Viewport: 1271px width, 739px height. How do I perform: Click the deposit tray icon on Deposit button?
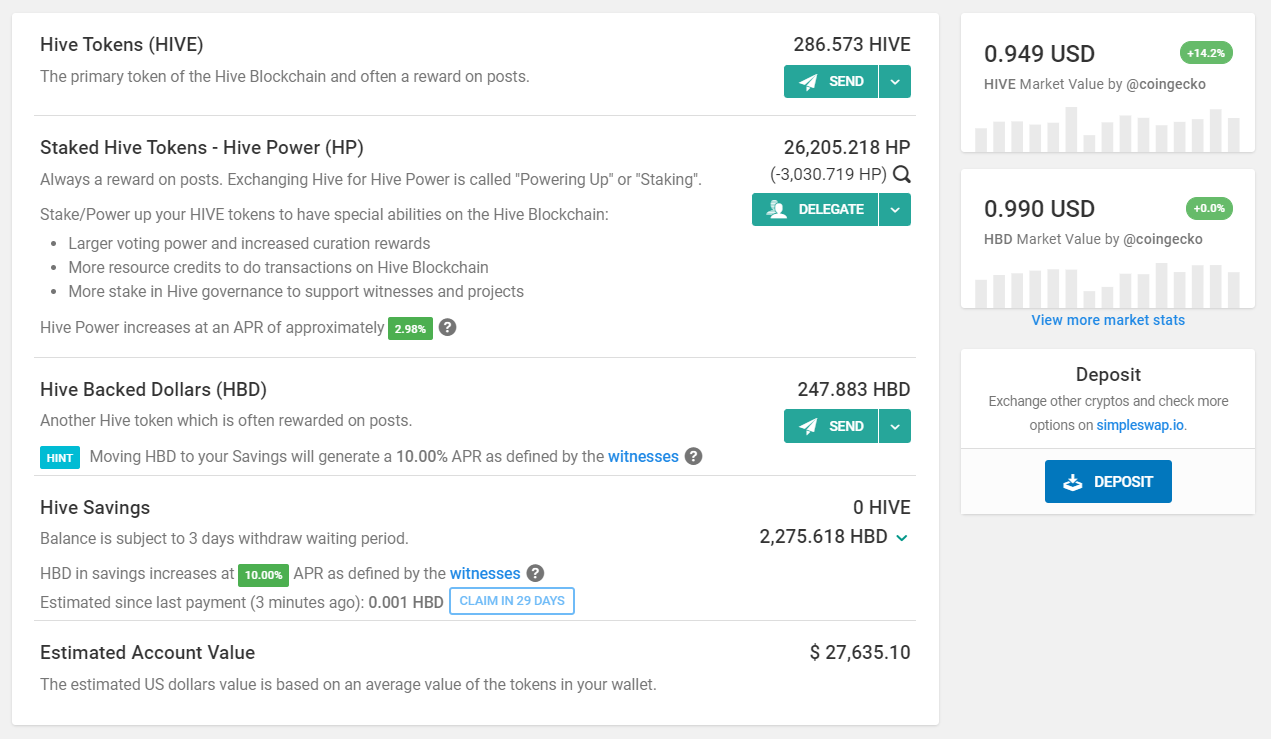[x=1073, y=482]
